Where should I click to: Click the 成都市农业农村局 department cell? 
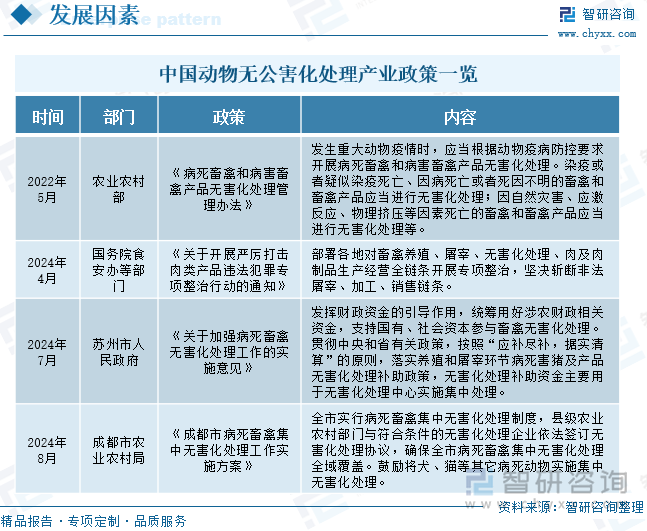118,450
